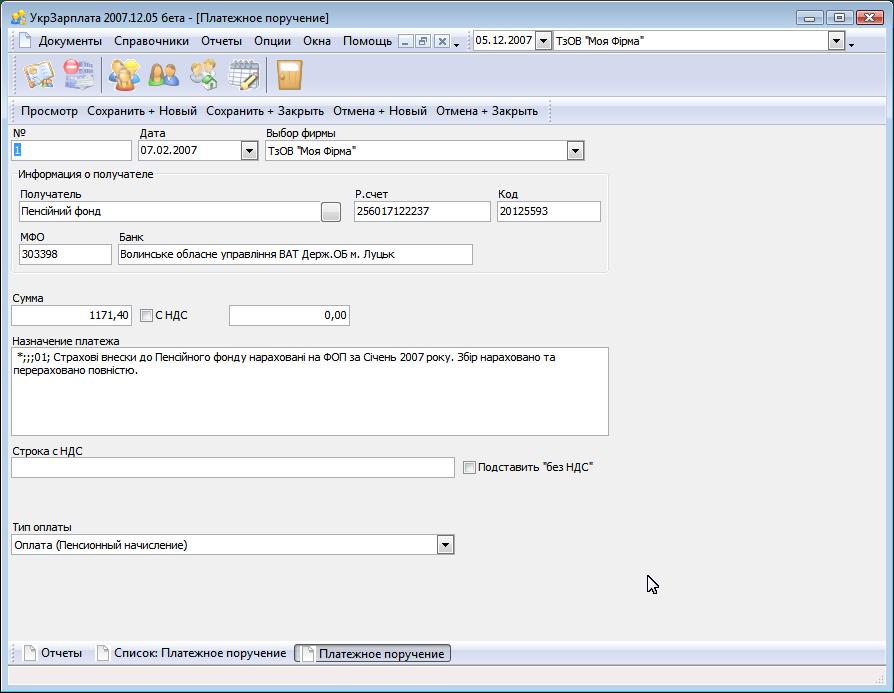Enable the С НДС checkbox

tap(147, 316)
